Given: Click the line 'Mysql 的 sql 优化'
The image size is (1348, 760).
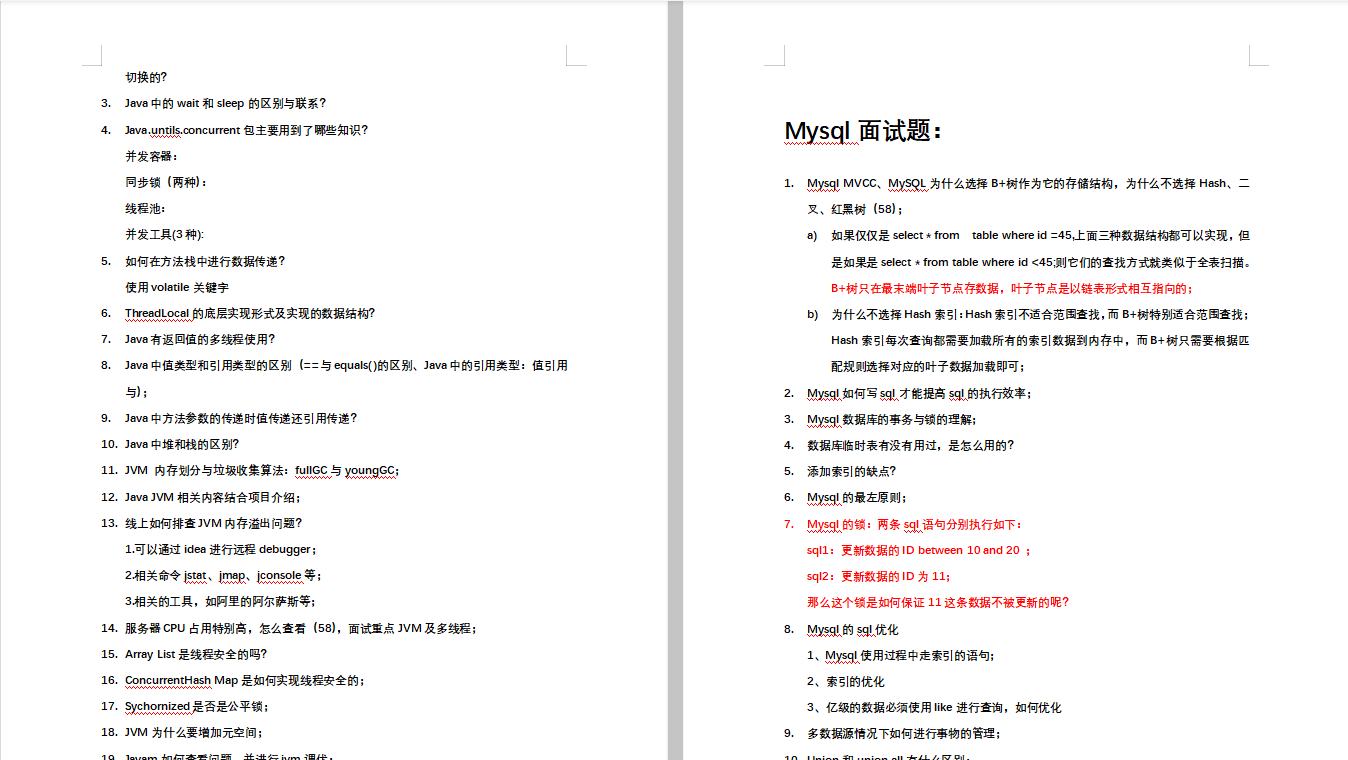Looking at the screenshot, I should coord(853,629).
